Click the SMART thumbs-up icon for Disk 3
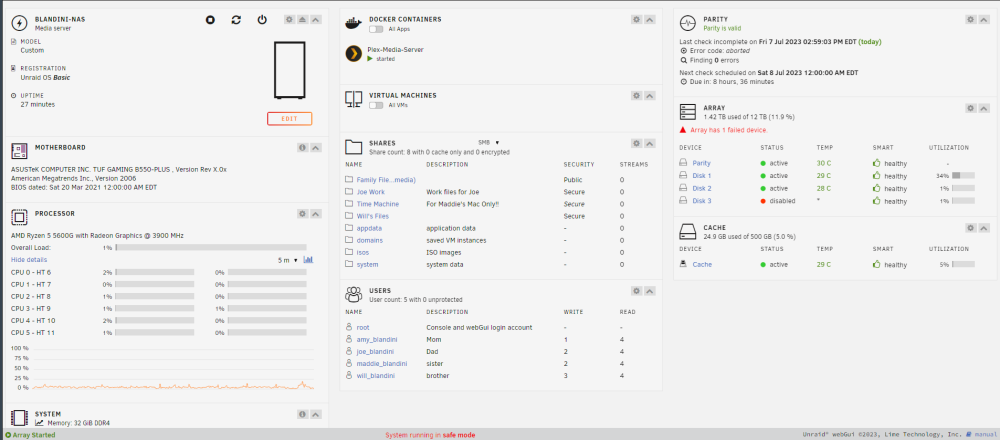Screen dimensions: 1000x440 tap(876, 201)
